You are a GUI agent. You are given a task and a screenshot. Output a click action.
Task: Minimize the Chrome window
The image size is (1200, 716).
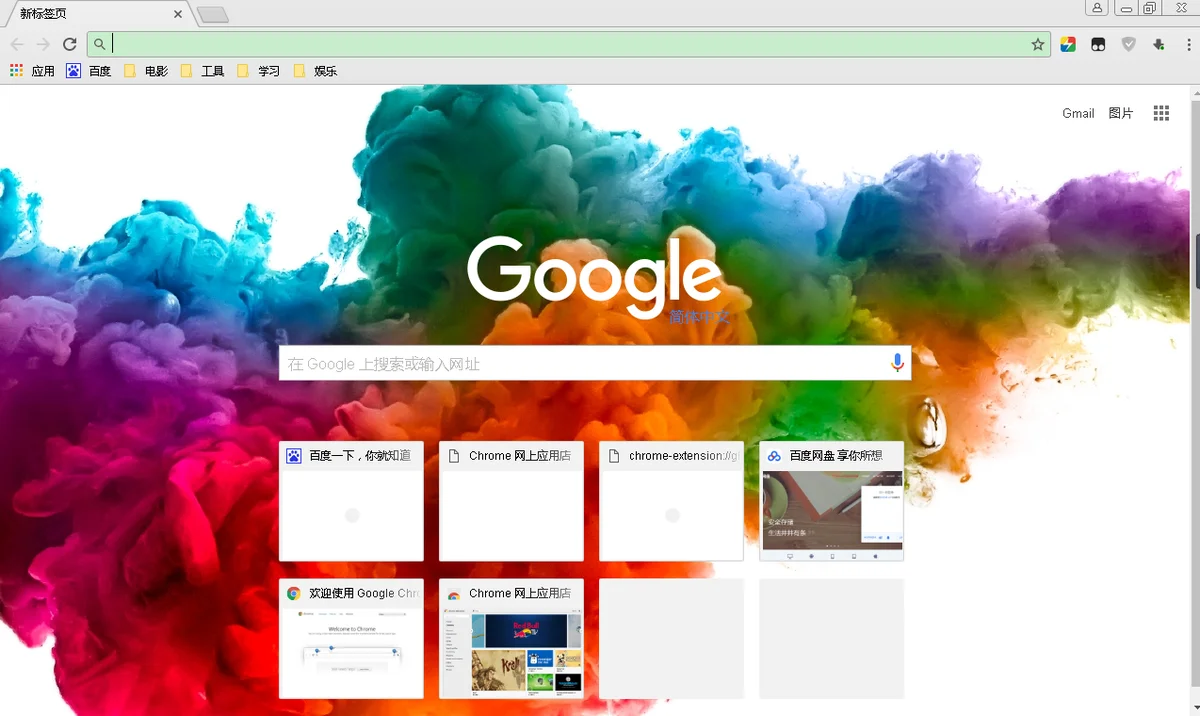1126,8
